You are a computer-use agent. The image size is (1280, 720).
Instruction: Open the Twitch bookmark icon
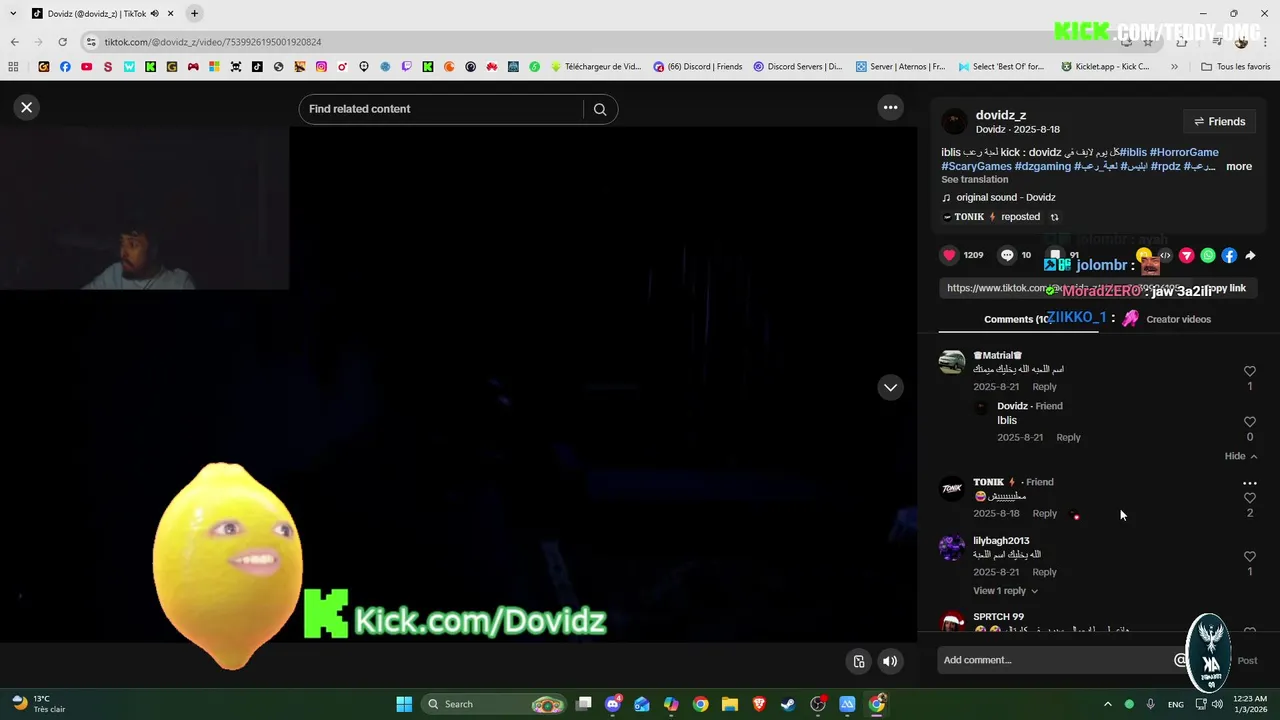tap(406, 67)
